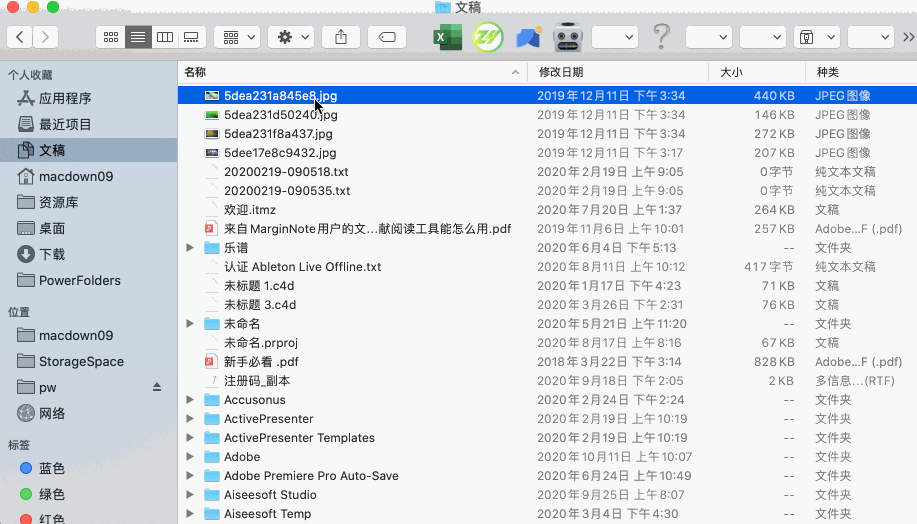The width and height of the screenshot is (917, 524).
Task: Sort by the 种类 column header
Action: pos(861,72)
